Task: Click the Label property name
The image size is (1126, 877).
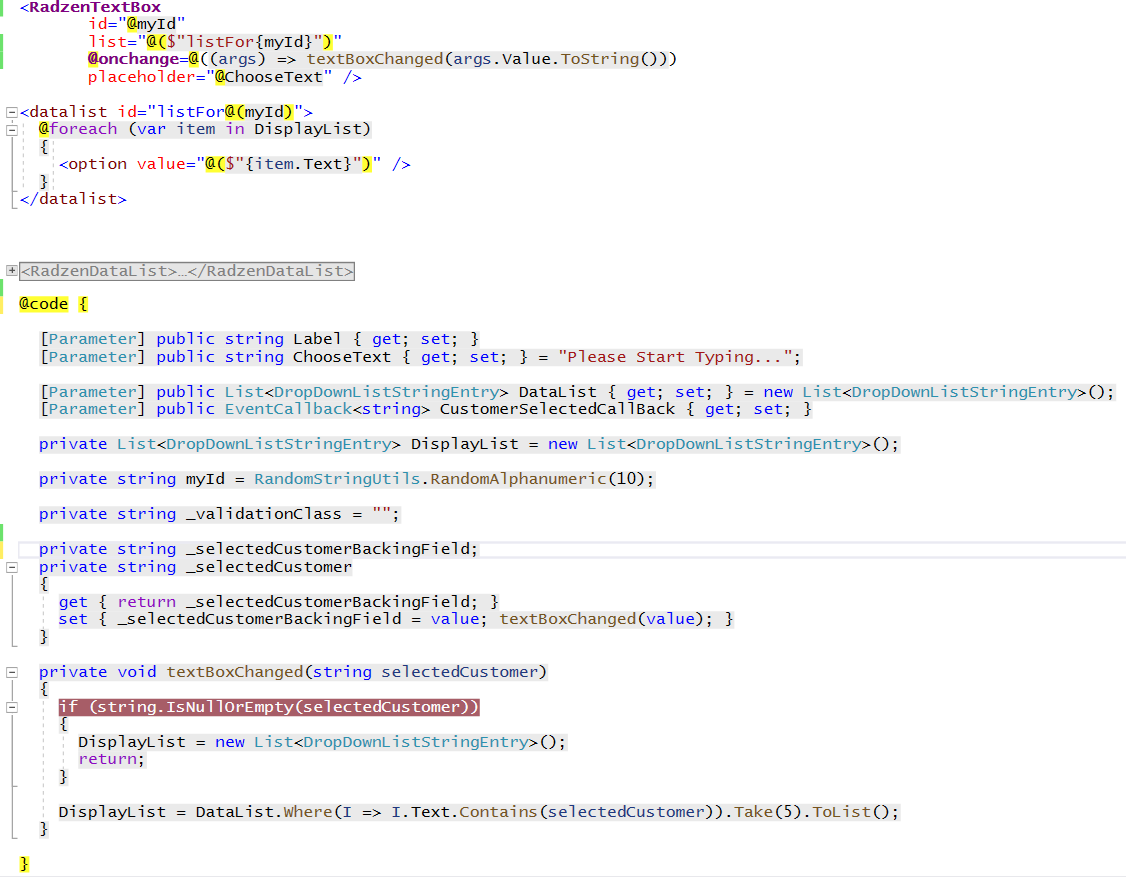Action: pyautogui.click(x=317, y=339)
